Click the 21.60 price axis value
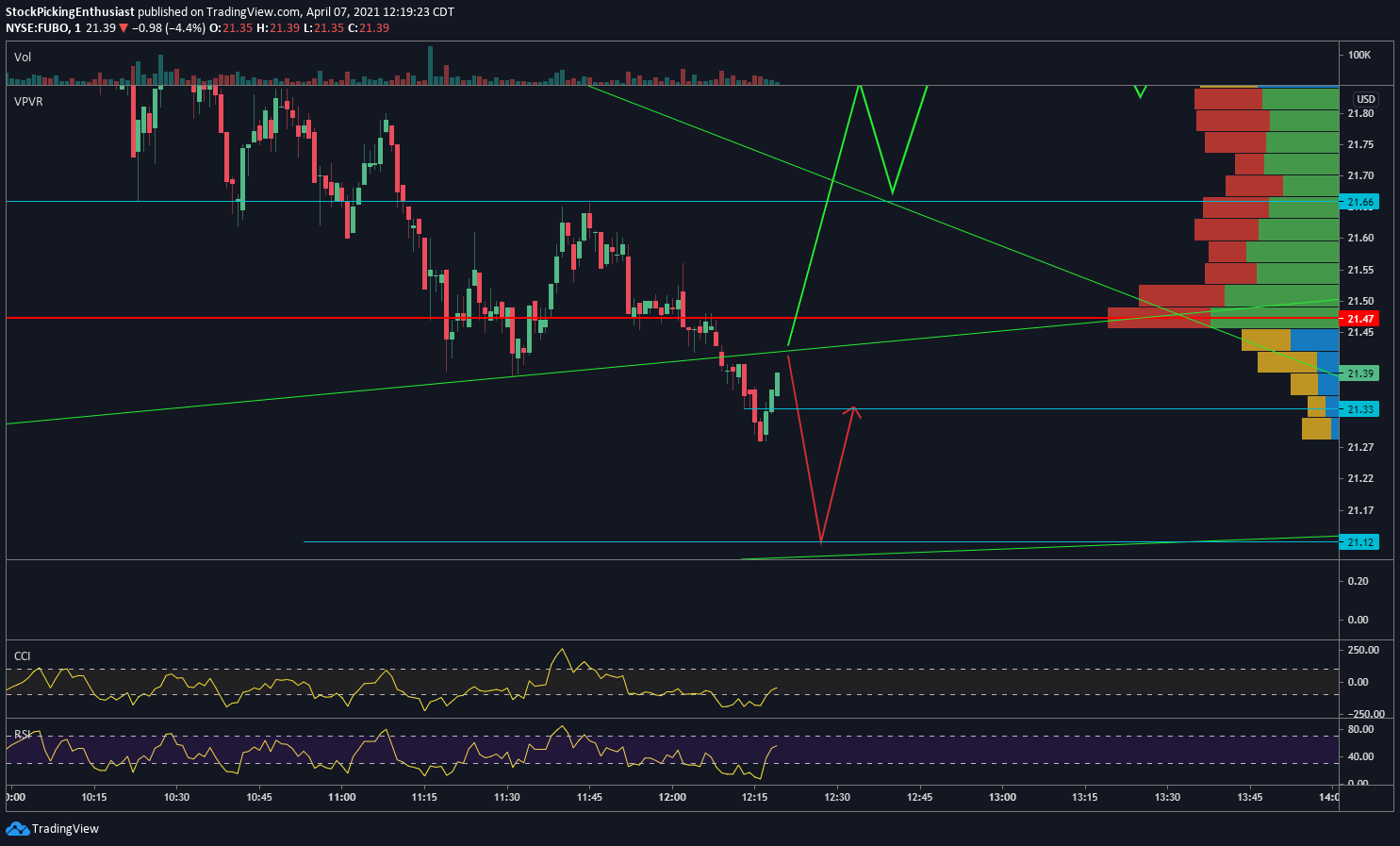 tap(1360, 238)
